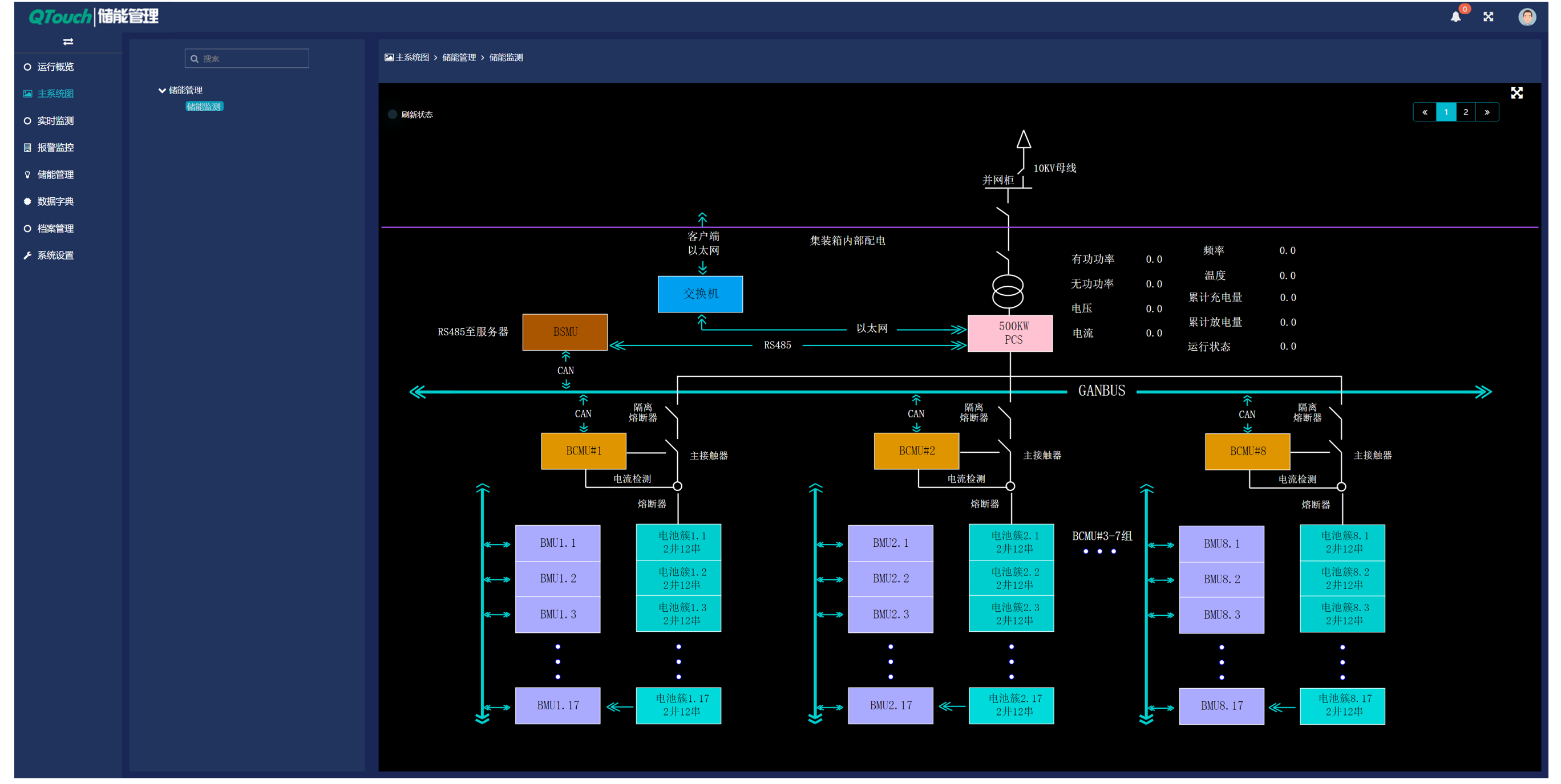1561x784 pixels.
Task: Go to next page with » arrow
Action: pyautogui.click(x=1486, y=112)
